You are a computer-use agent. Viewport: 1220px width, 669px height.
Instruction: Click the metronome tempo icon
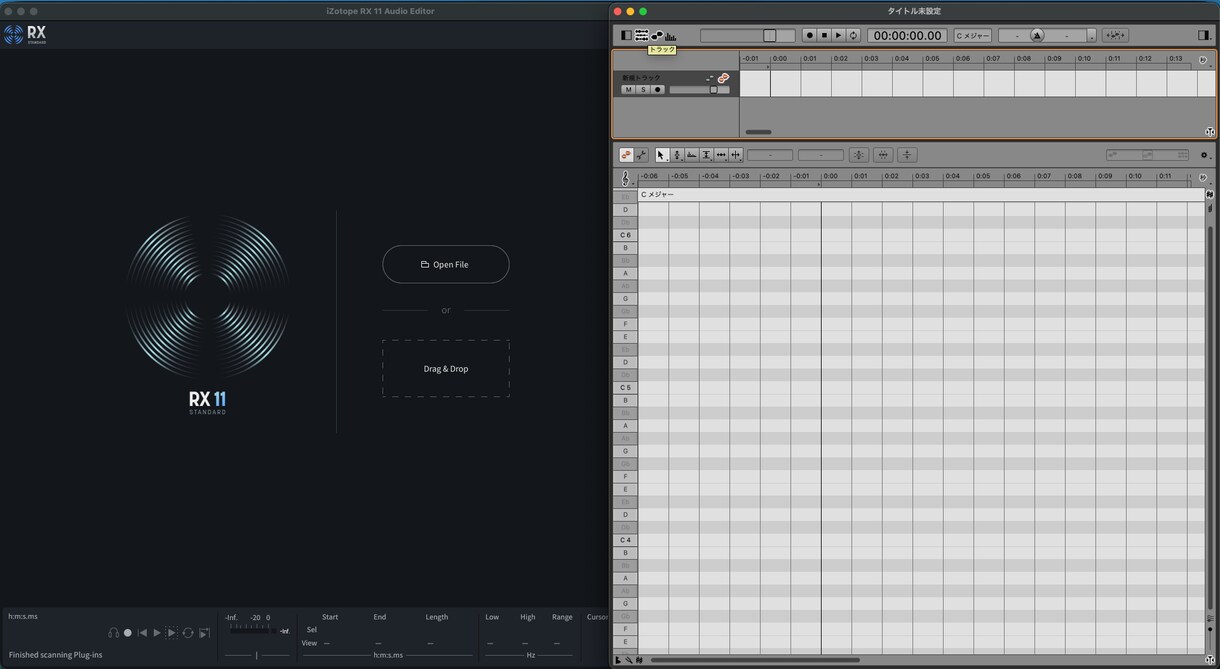[x=1037, y=35]
